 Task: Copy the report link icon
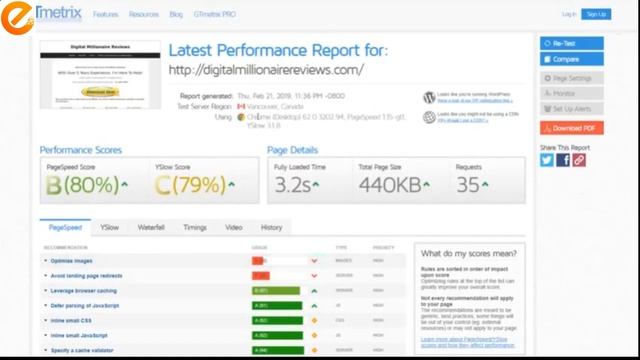[579, 160]
